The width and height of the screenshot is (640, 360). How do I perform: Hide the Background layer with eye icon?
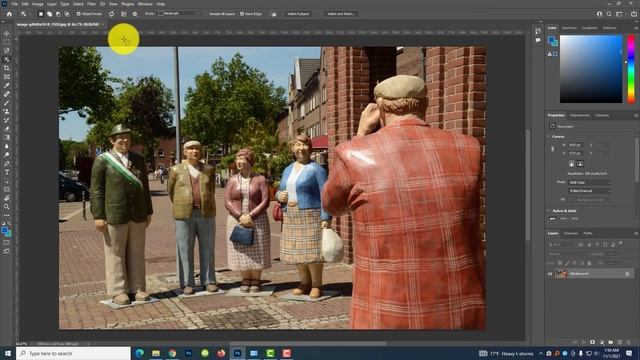click(x=550, y=274)
